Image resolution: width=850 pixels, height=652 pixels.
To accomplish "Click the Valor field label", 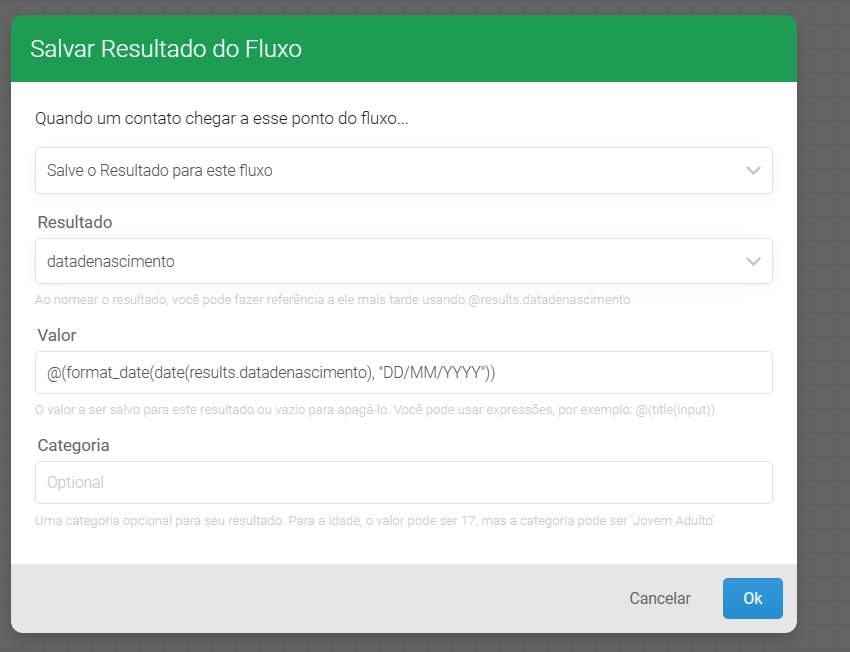I will [x=57, y=335].
